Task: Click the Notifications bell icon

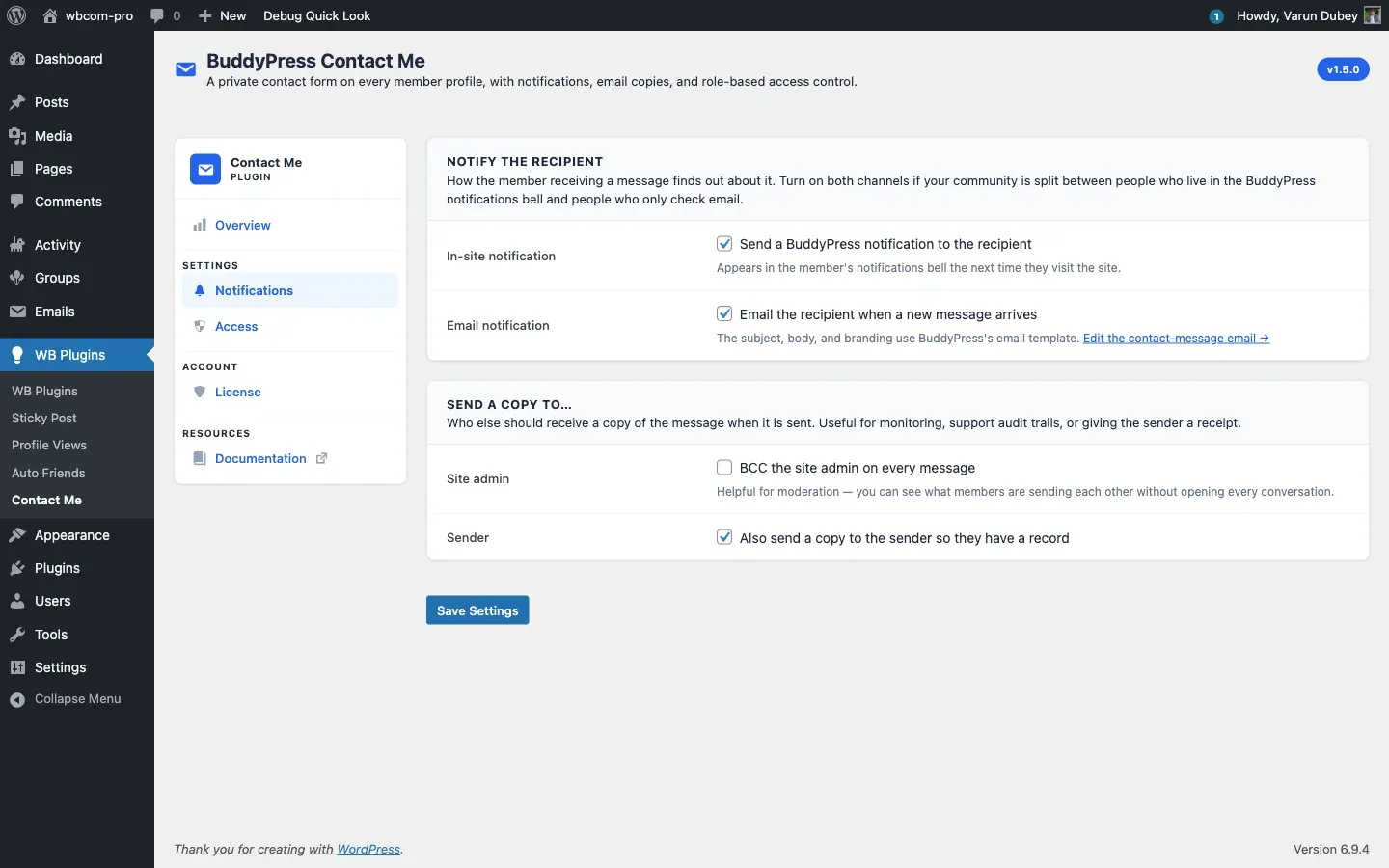Action: pos(200,290)
